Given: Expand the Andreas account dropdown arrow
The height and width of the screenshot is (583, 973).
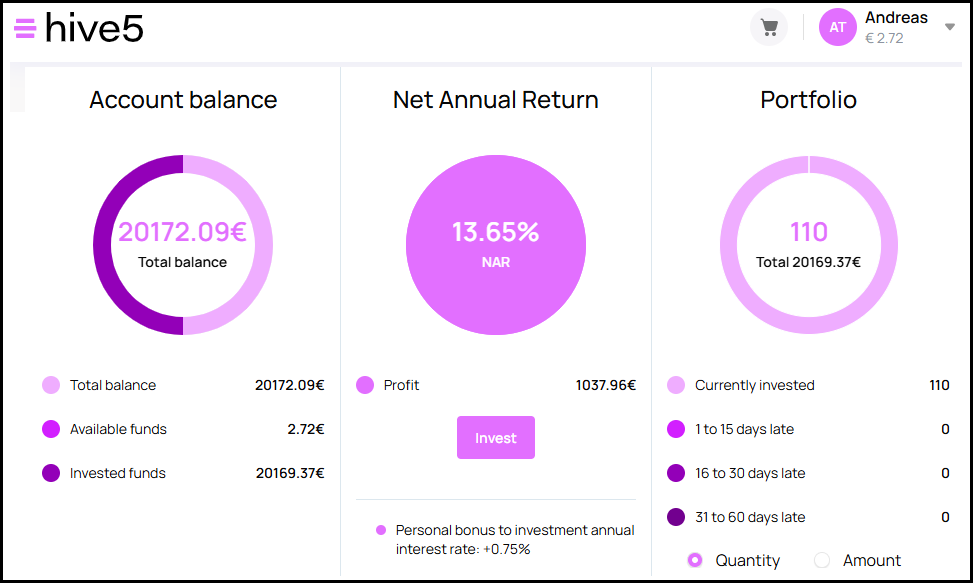Looking at the screenshot, I should [x=949, y=27].
